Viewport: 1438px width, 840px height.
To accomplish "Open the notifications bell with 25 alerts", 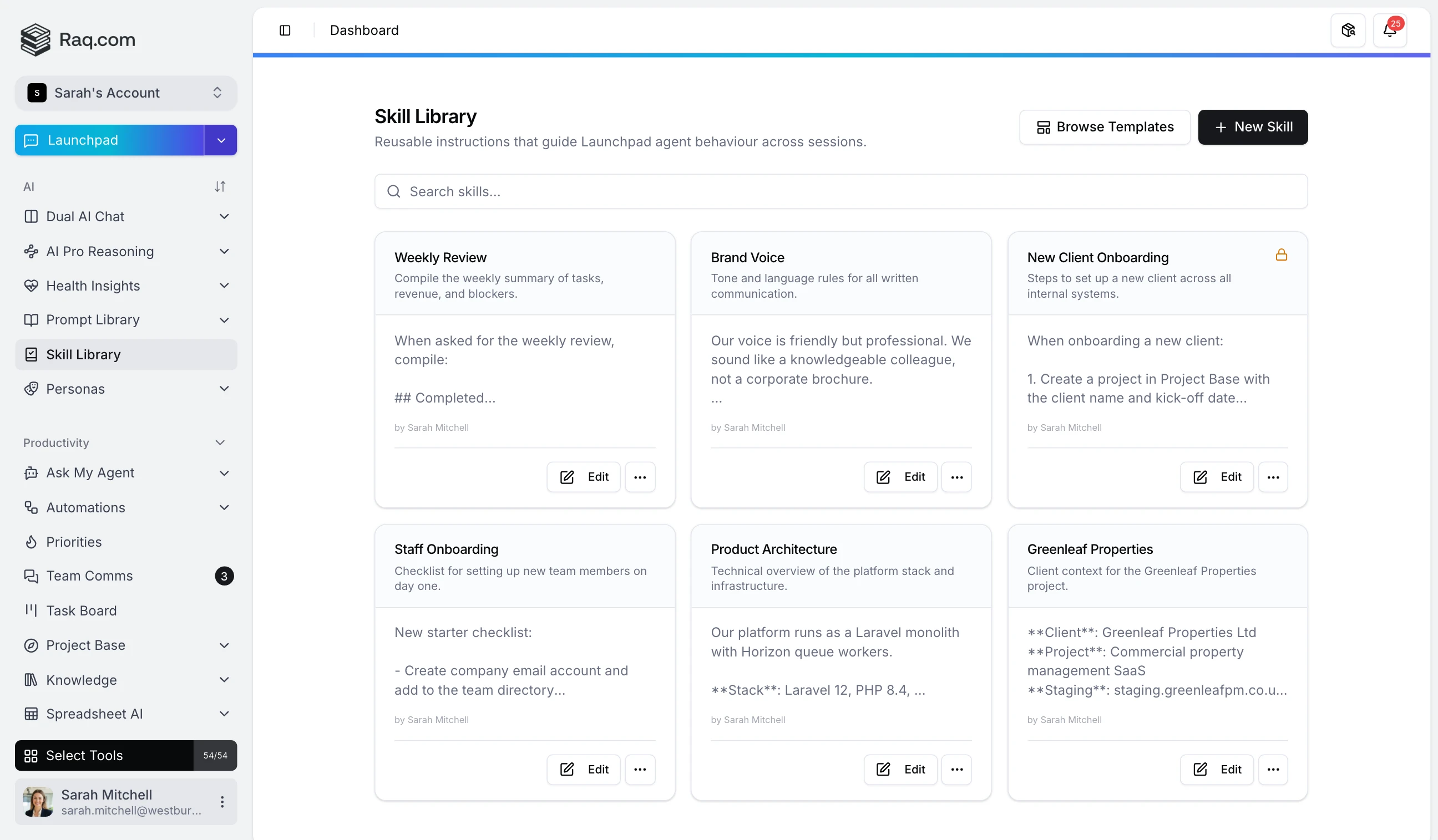I will coord(1391,29).
